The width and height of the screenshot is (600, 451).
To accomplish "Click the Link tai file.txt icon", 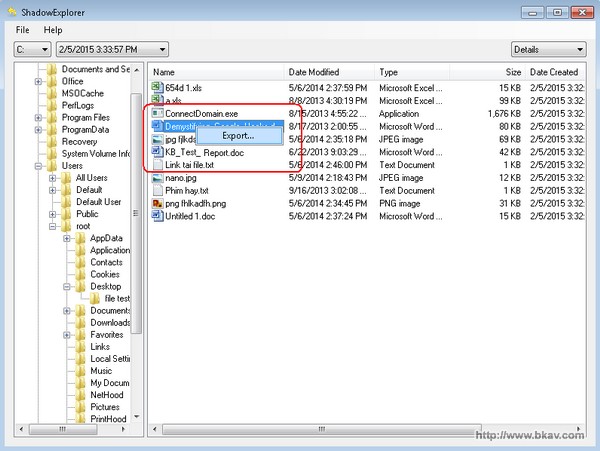I will point(157,165).
